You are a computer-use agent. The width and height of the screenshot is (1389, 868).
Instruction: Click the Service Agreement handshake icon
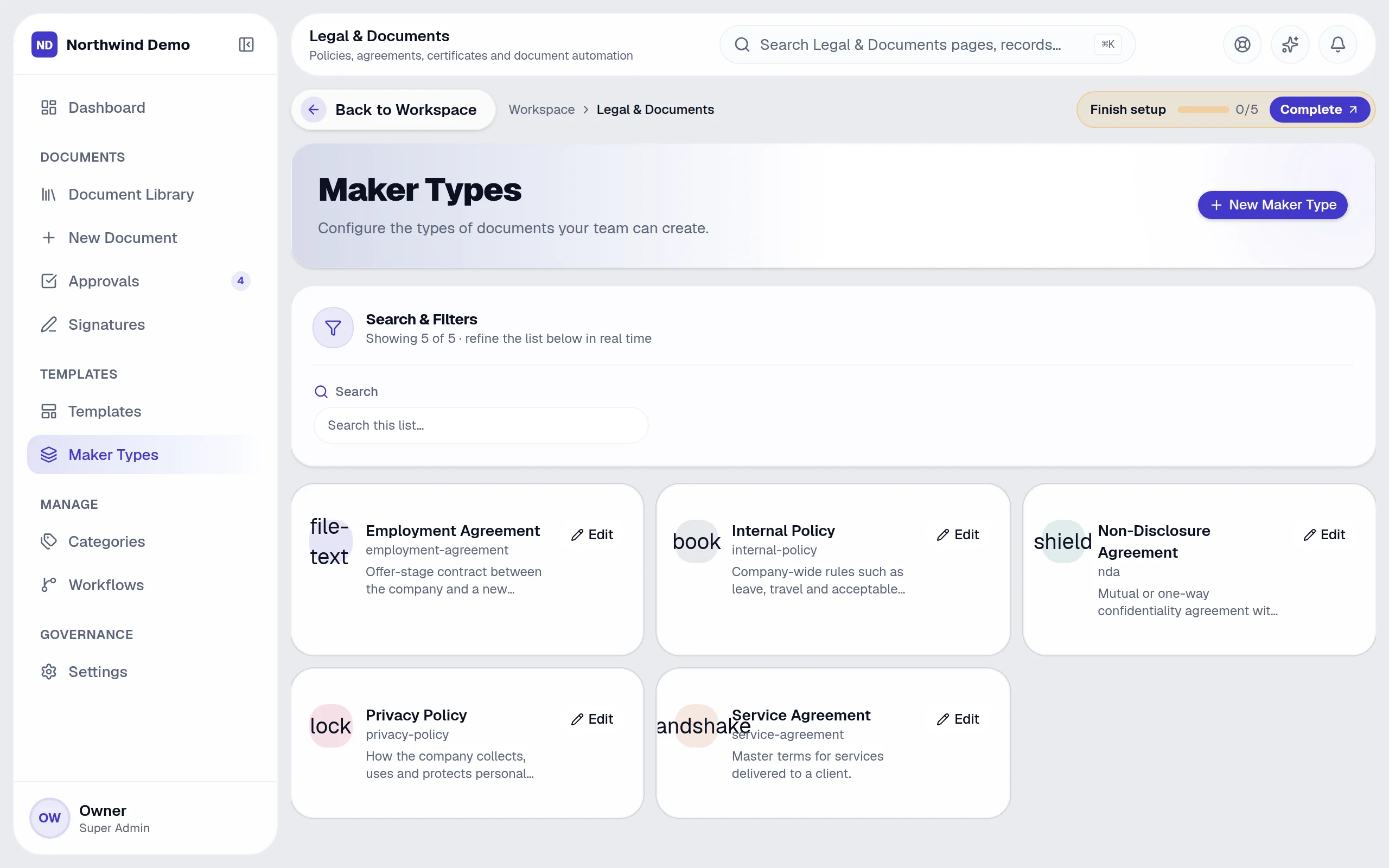point(696,726)
